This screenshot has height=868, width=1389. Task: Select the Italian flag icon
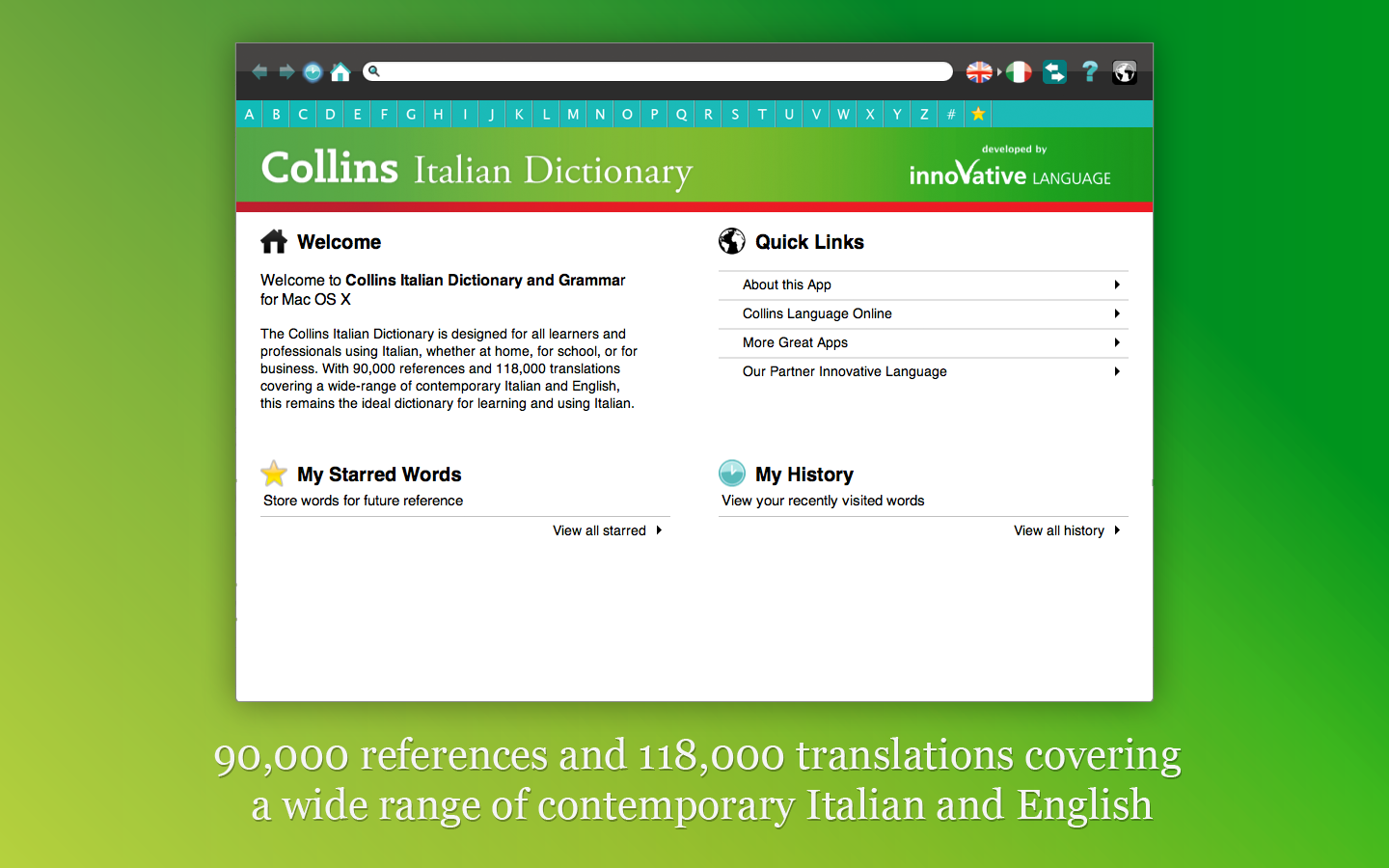1019,72
